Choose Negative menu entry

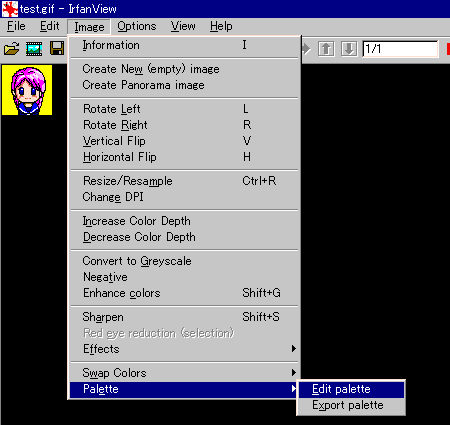point(184,277)
